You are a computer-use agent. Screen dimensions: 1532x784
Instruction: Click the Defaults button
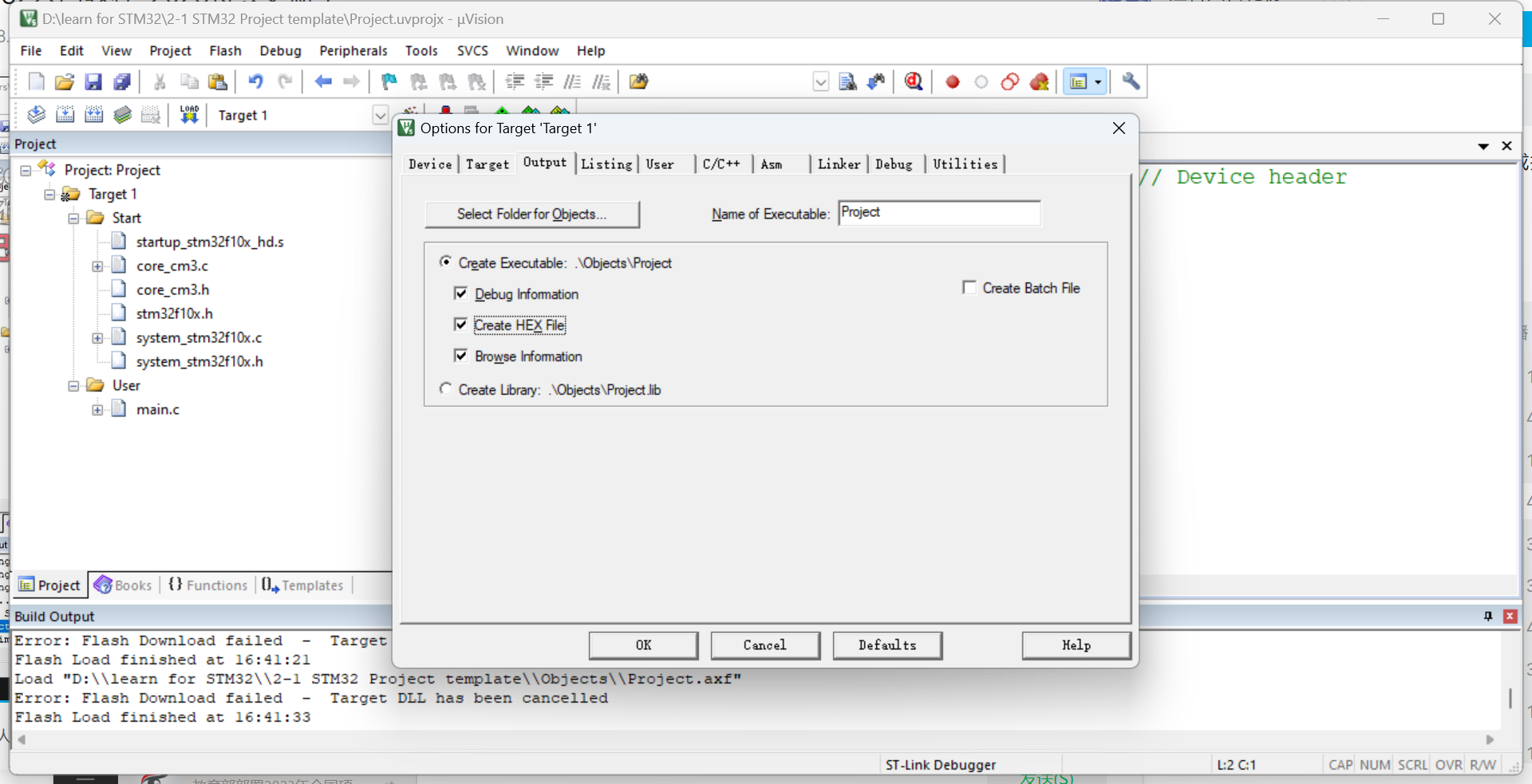click(887, 645)
